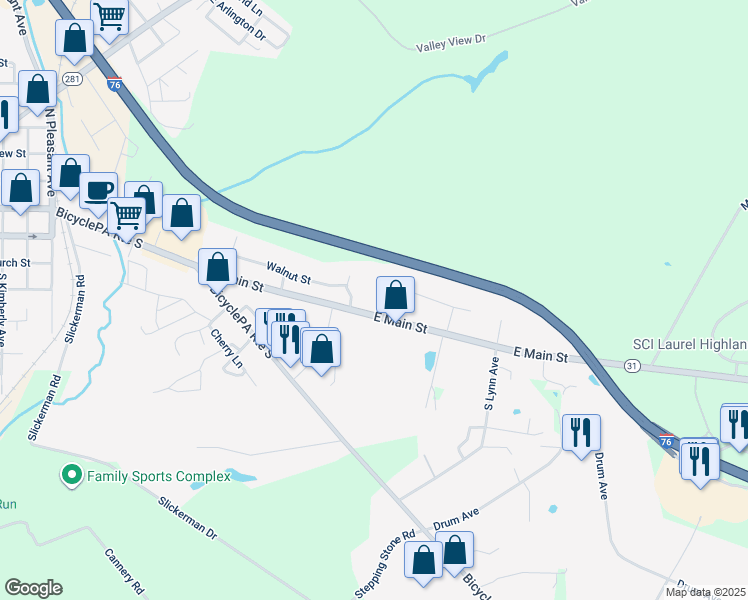Select shopping bag marker near Route 281 shield
The image size is (748, 600).
coord(37,90)
